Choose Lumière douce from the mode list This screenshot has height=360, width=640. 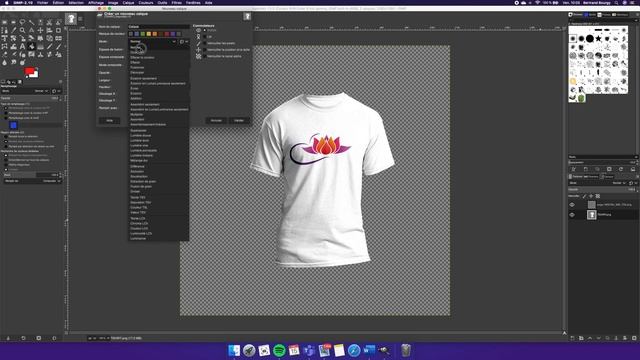tap(140, 136)
